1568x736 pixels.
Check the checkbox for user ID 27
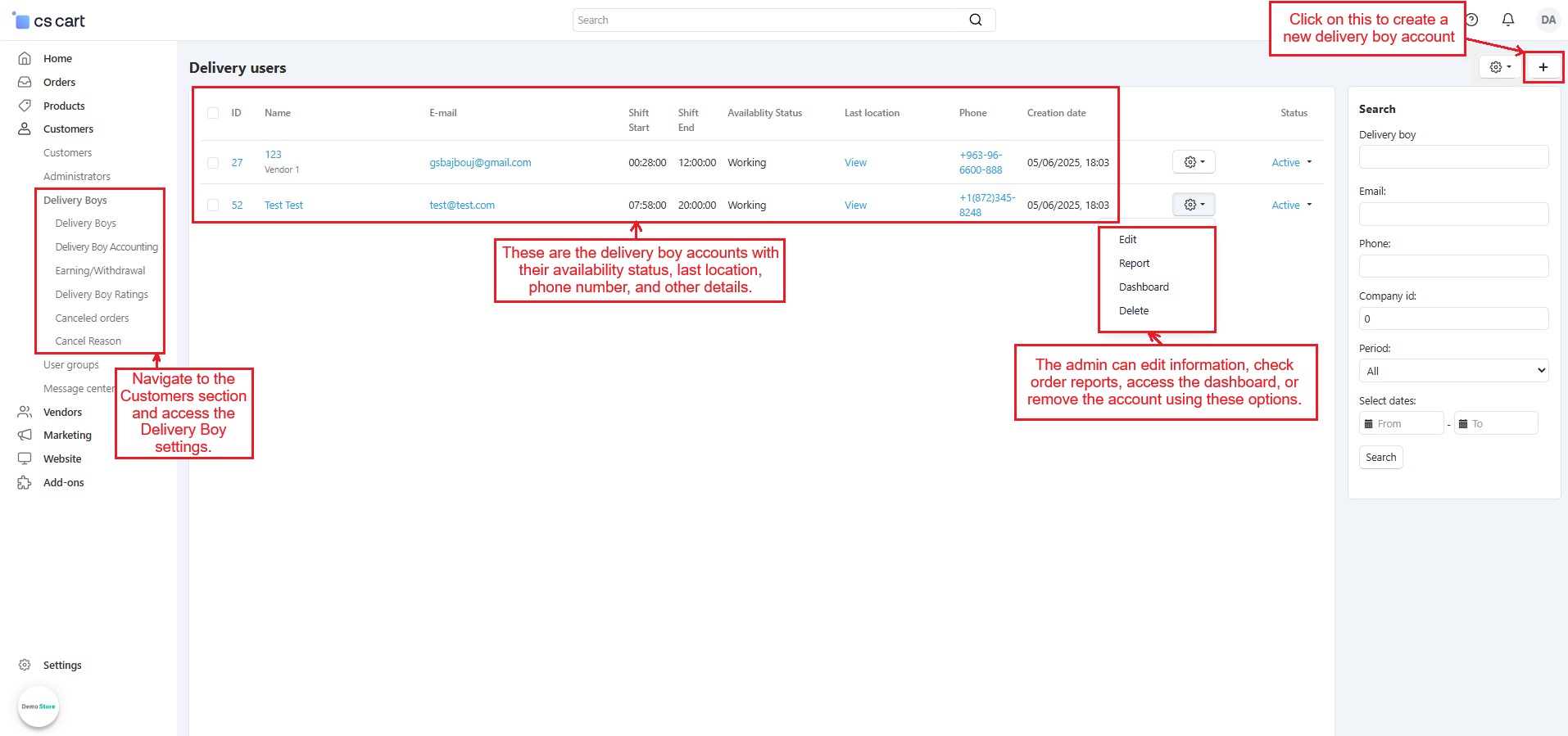coord(213,163)
